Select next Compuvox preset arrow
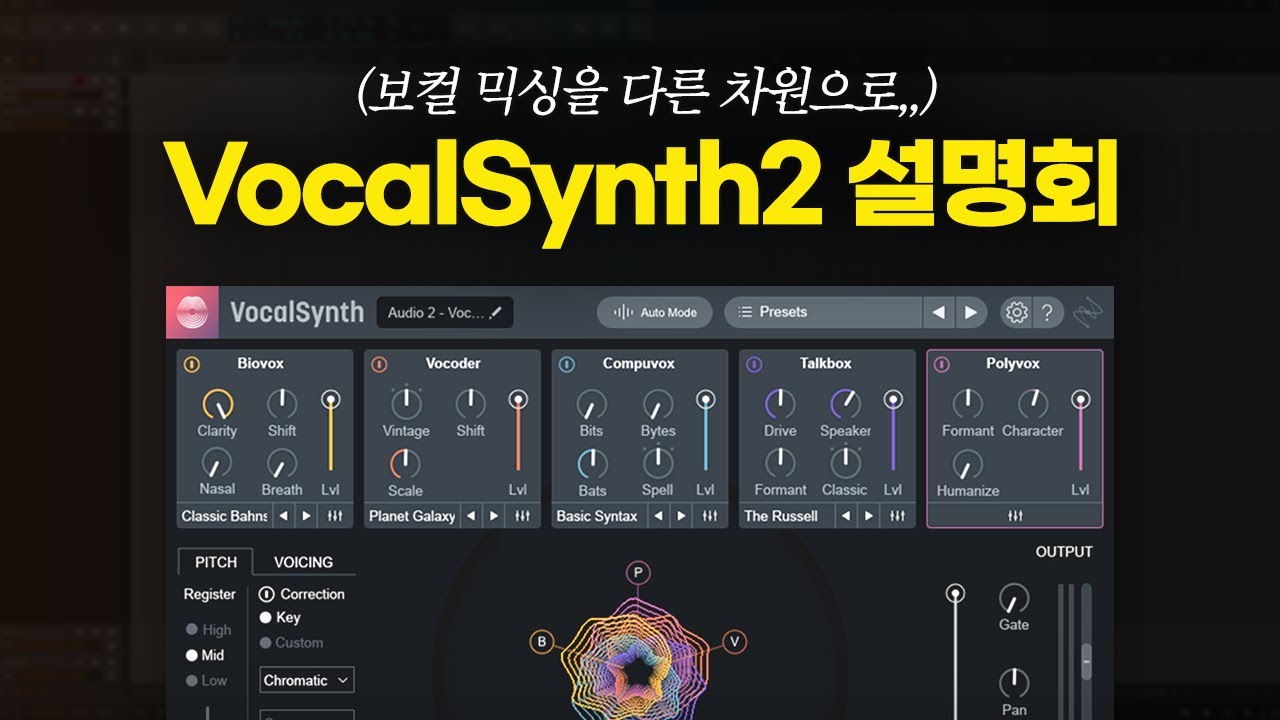This screenshot has width=1280, height=720. click(x=682, y=516)
